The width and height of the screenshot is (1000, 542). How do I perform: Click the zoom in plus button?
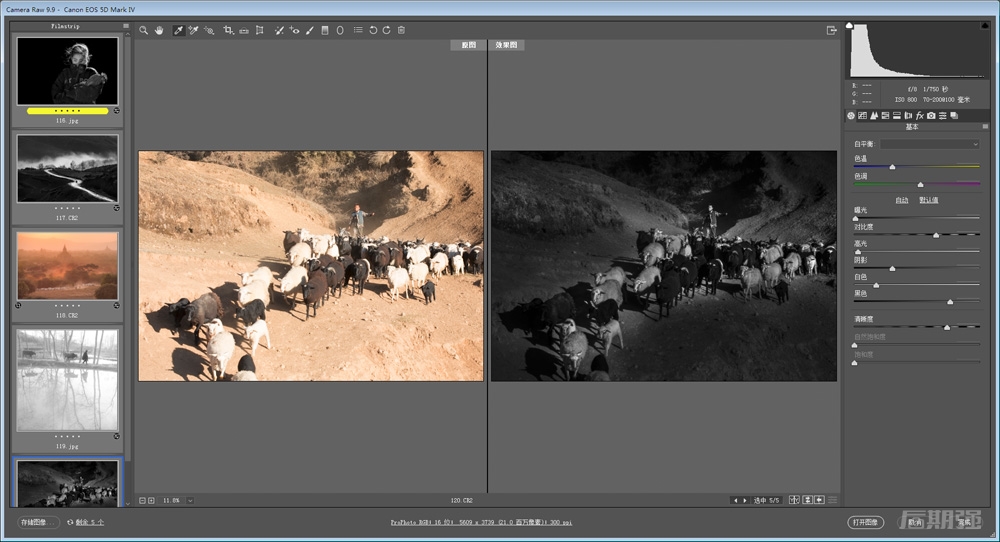coord(151,501)
